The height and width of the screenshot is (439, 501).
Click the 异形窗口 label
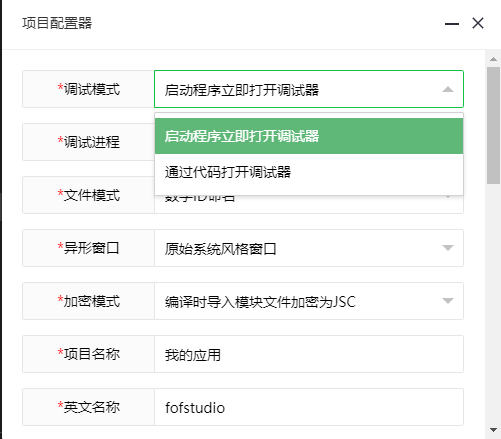pyautogui.click(x=88, y=248)
